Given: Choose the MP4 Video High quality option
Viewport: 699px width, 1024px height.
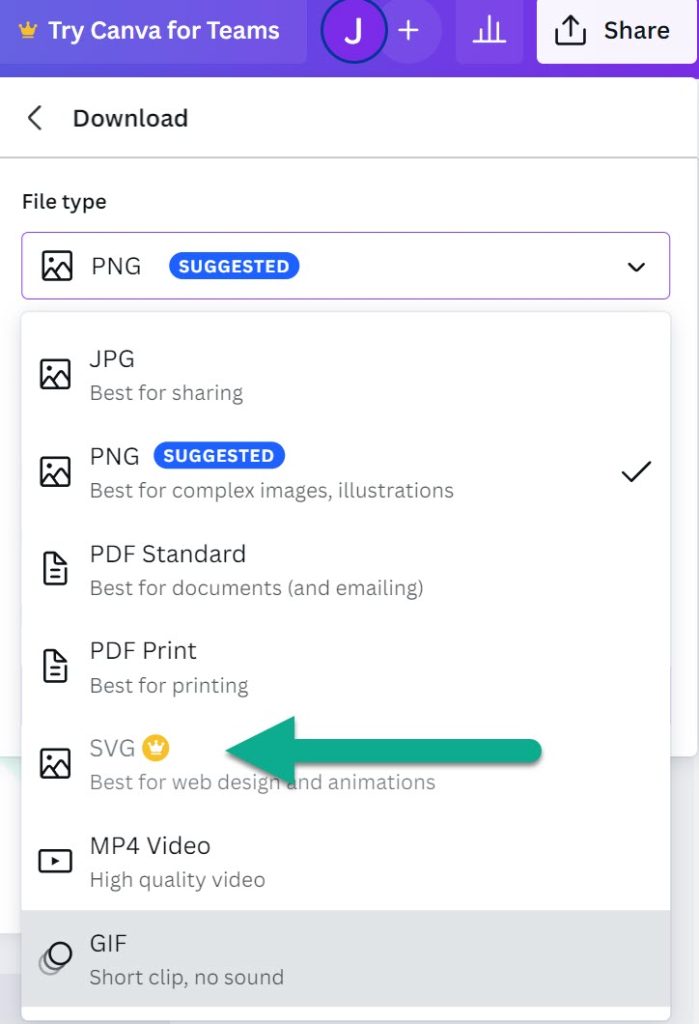Looking at the screenshot, I should pos(346,861).
